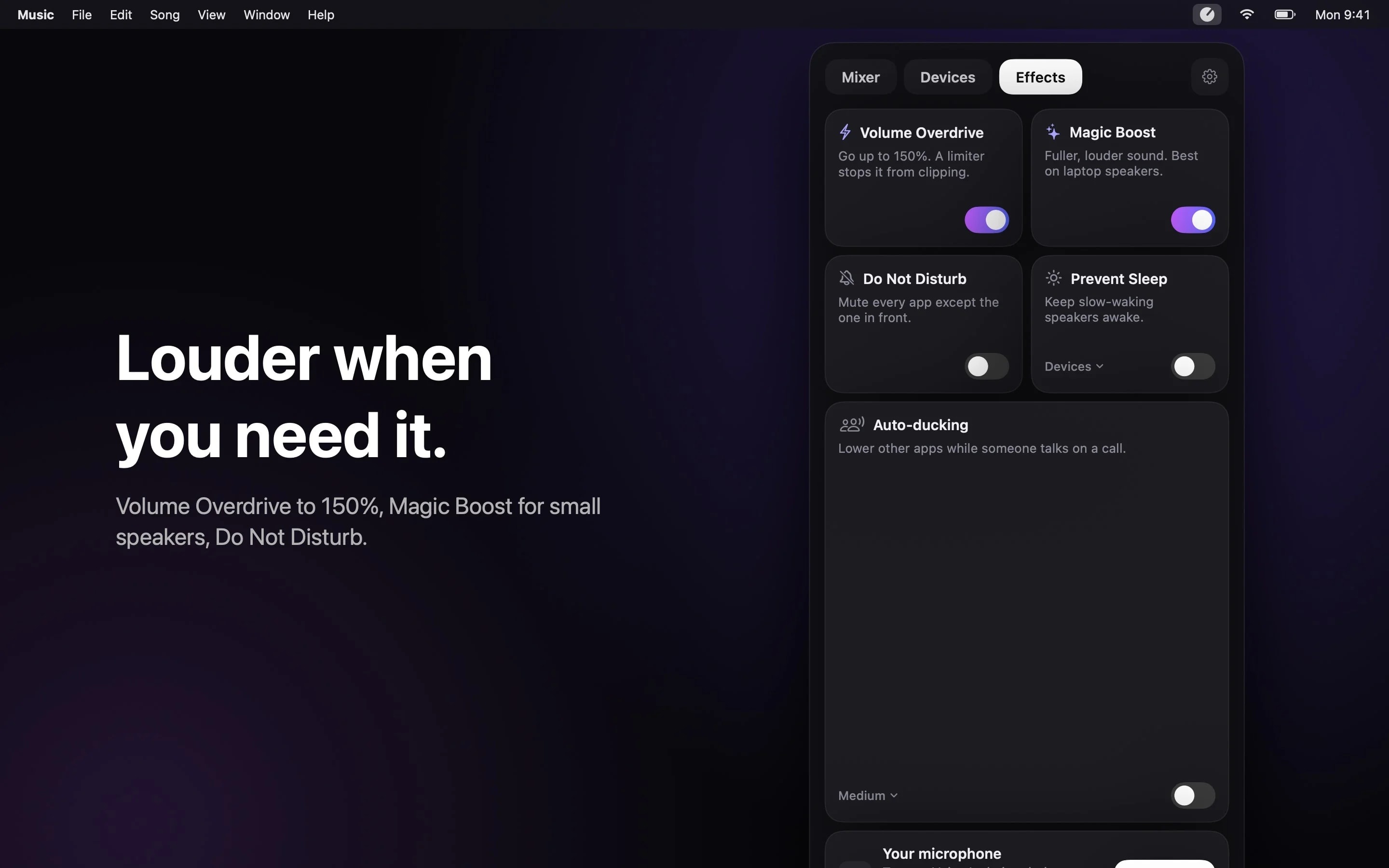The image size is (1389, 868).
Task: Turn off Volume Overdrive toggle
Action: click(986, 220)
